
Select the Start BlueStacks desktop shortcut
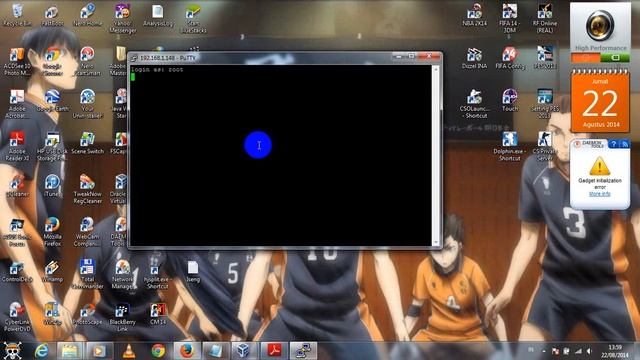click(193, 19)
